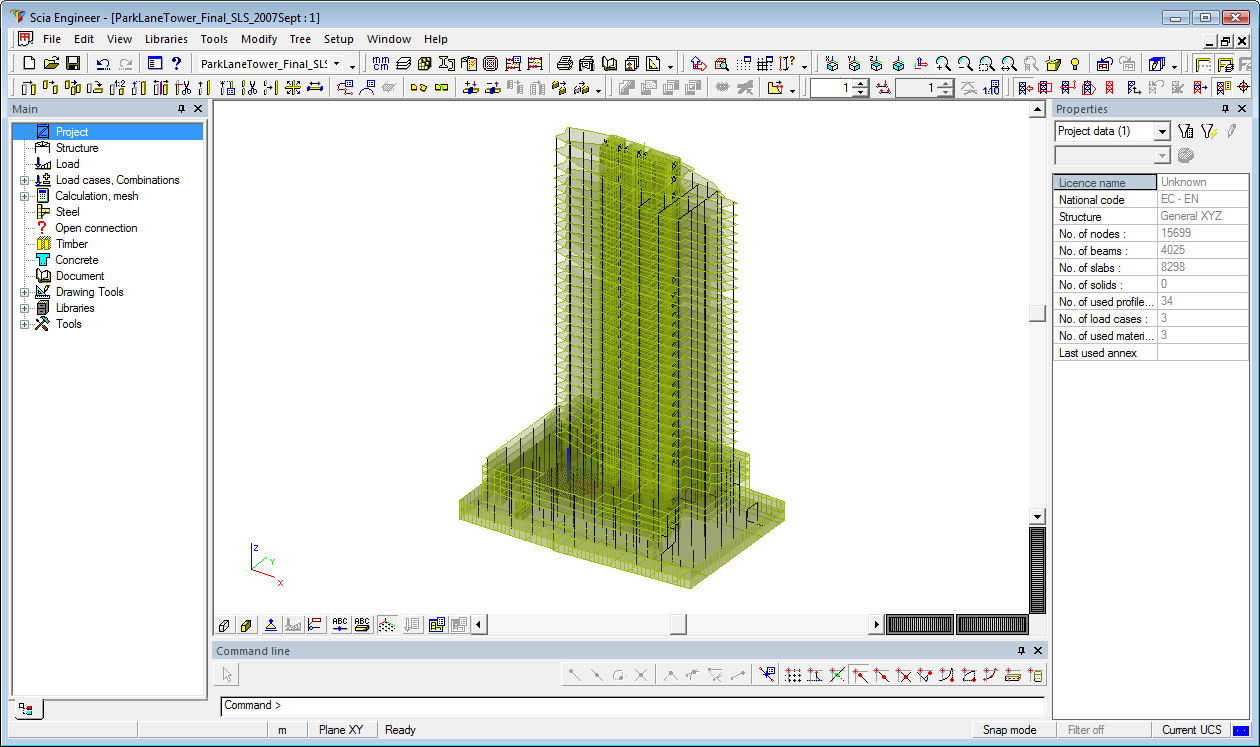
Task: Select the shaded rendering cube icon
Action: pos(246,624)
